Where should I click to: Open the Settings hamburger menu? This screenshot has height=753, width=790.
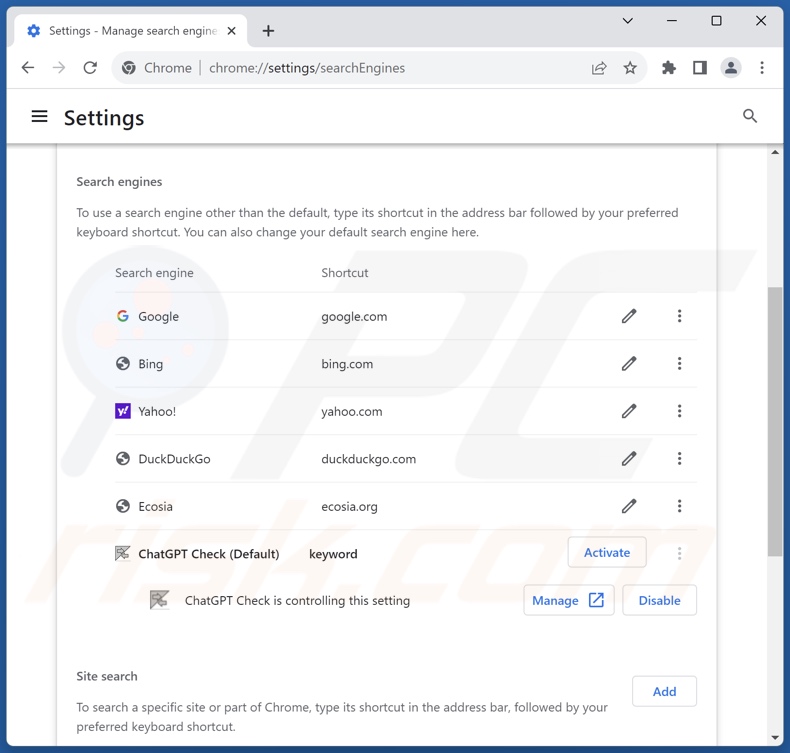tap(39, 117)
